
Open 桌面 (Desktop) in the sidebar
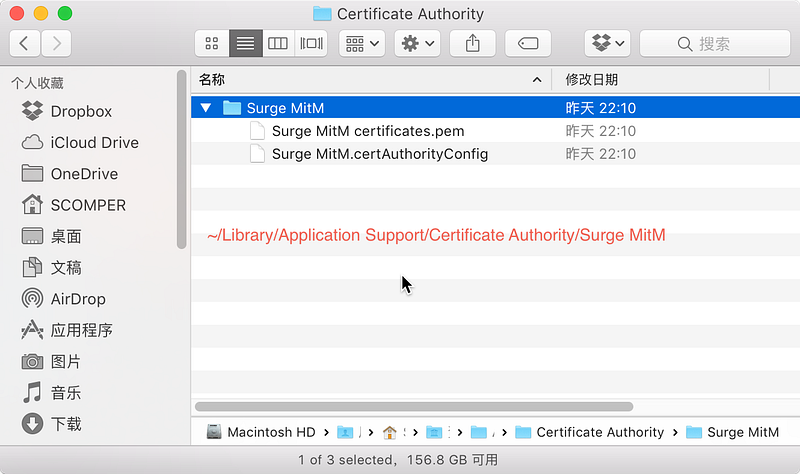(x=51, y=236)
